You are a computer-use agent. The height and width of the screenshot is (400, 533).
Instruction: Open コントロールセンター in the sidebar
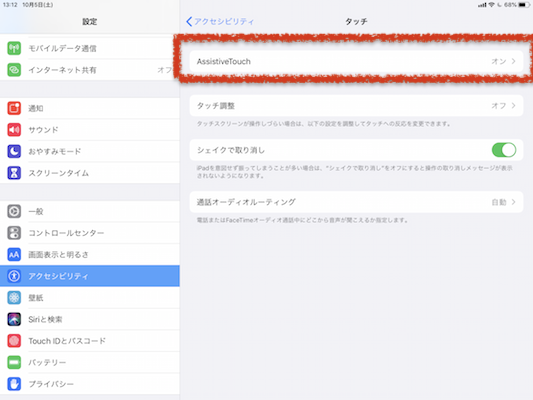[66, 233]
